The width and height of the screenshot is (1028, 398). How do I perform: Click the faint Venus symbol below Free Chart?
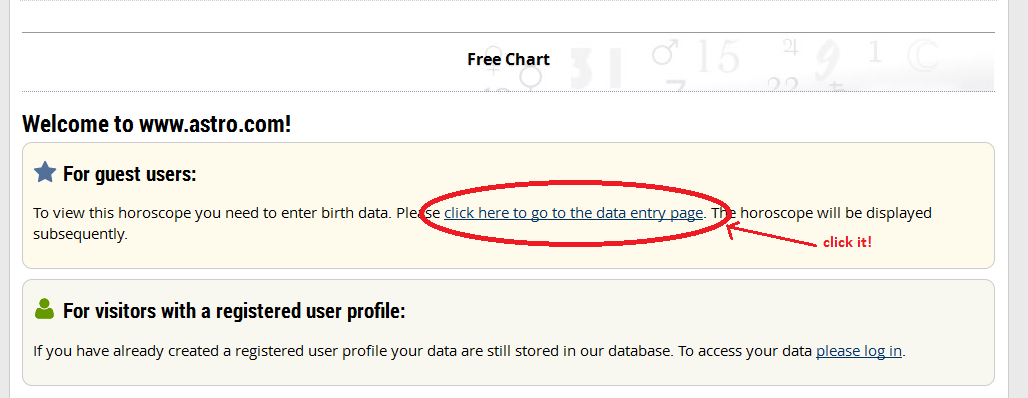530,79
